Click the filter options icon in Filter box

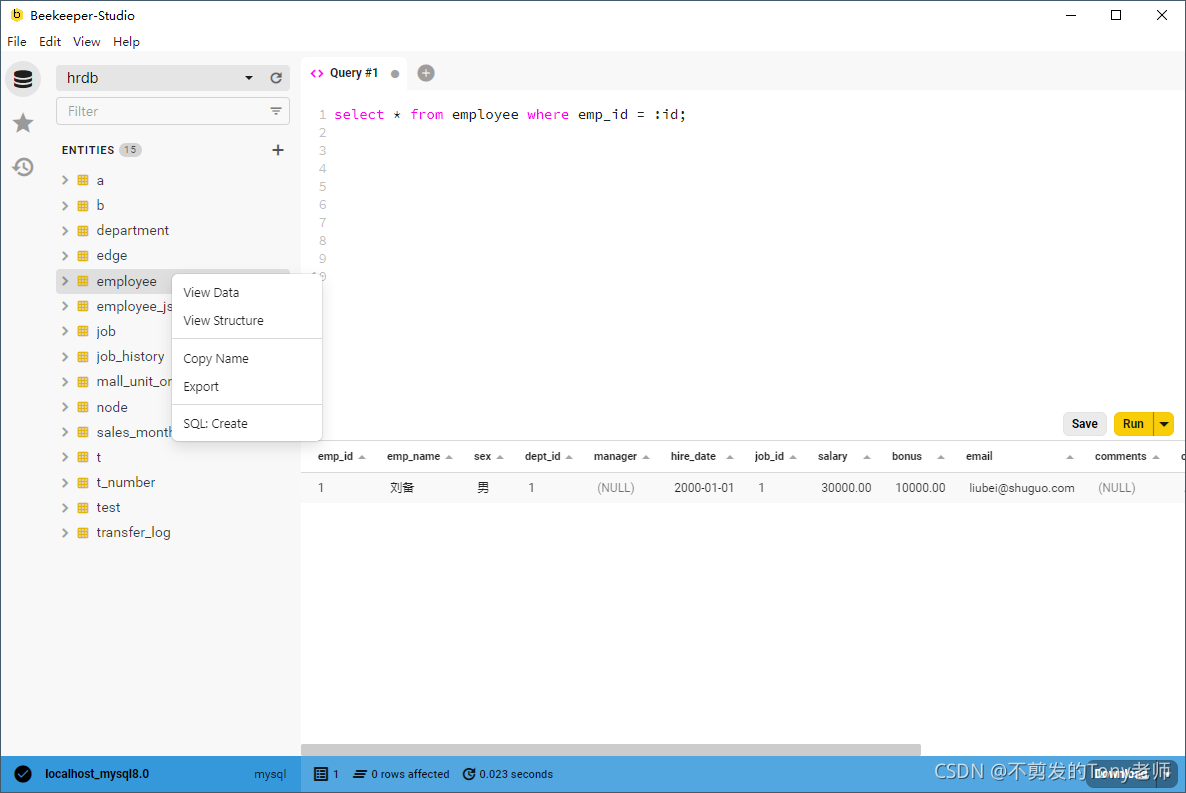(276, 111)
